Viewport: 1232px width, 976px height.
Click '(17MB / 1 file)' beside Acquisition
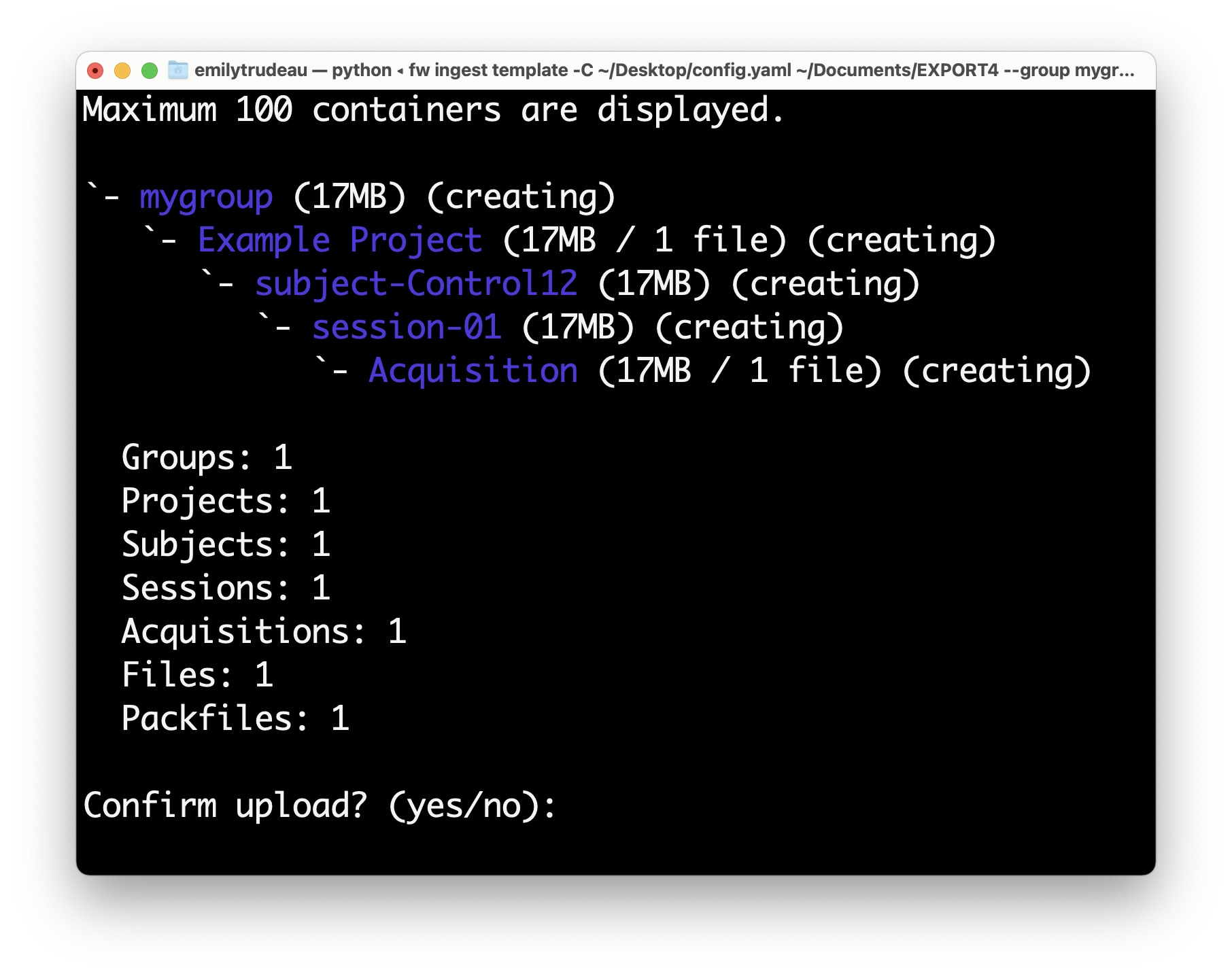pyautogui.click(x=740, y=371)
